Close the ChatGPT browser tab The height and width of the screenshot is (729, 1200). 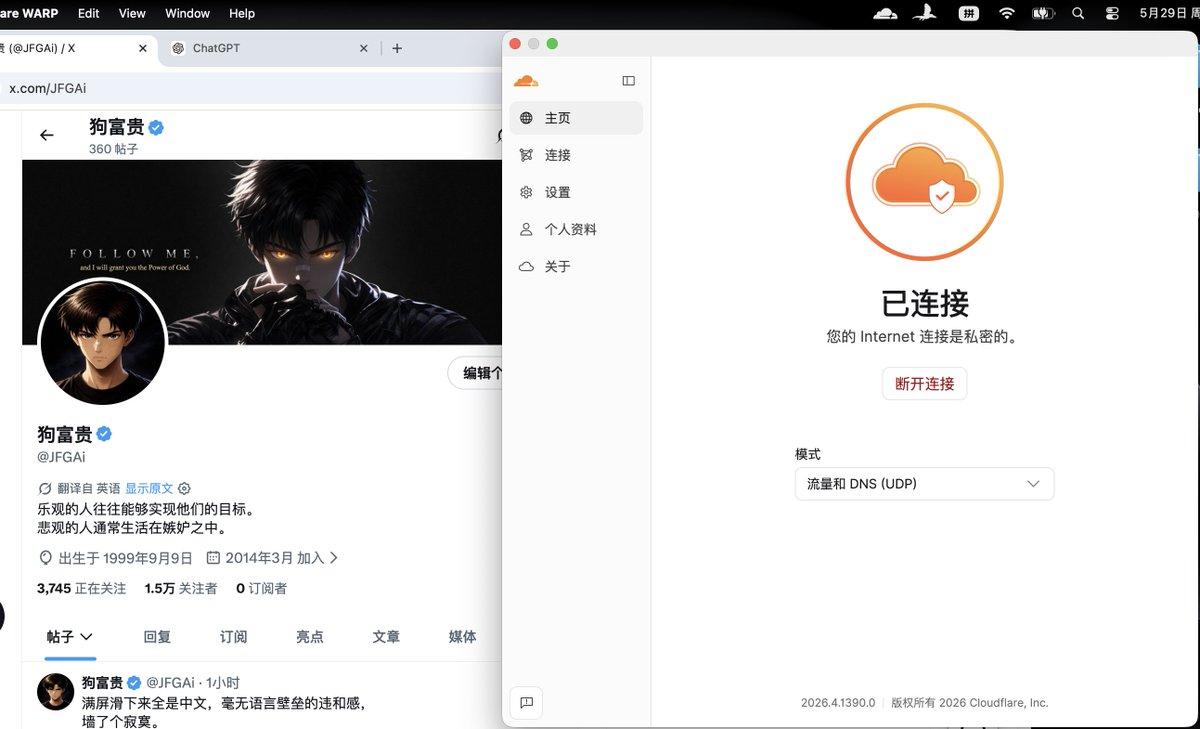[364, 48]
